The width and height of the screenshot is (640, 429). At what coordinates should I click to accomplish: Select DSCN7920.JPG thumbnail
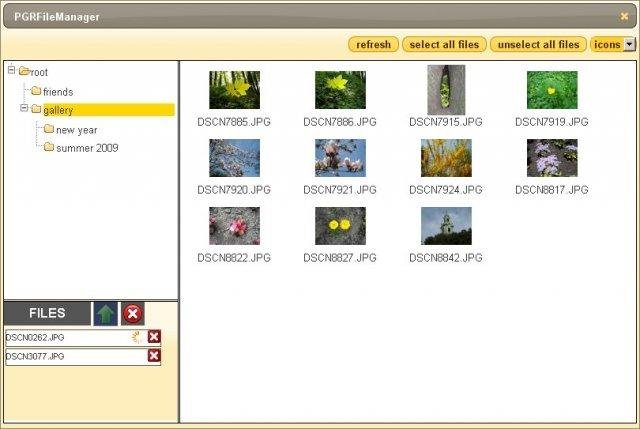pos(234,158)
